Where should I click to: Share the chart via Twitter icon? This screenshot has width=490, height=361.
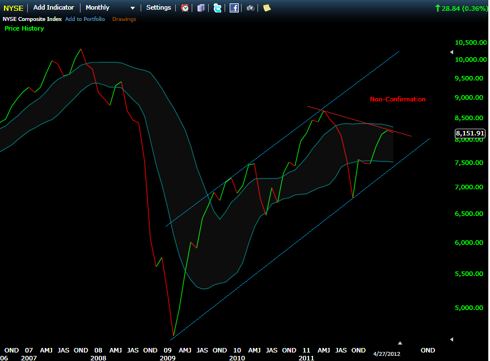tap(217, 8)
